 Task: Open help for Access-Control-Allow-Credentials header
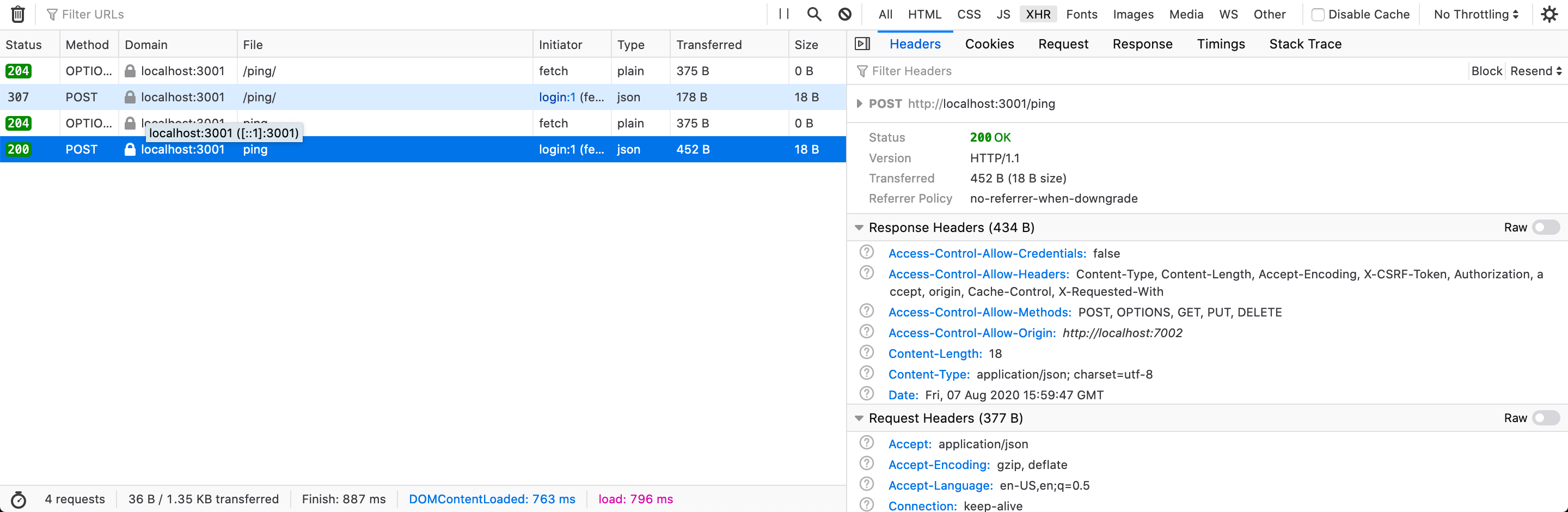click(867, 252)
